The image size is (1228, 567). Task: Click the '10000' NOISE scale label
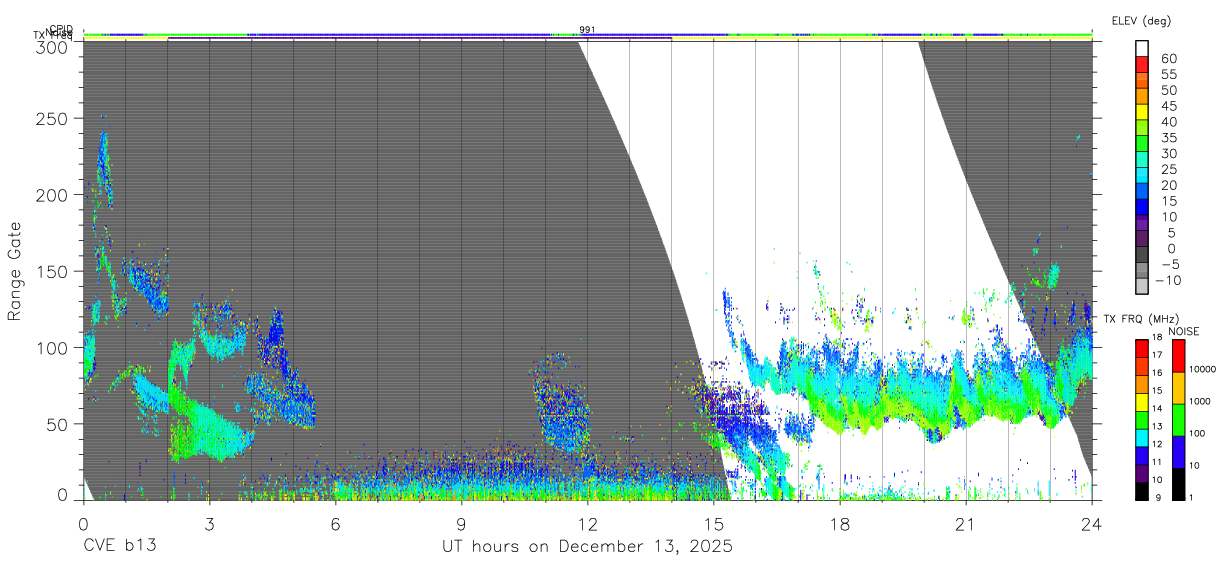(1202, 369)
